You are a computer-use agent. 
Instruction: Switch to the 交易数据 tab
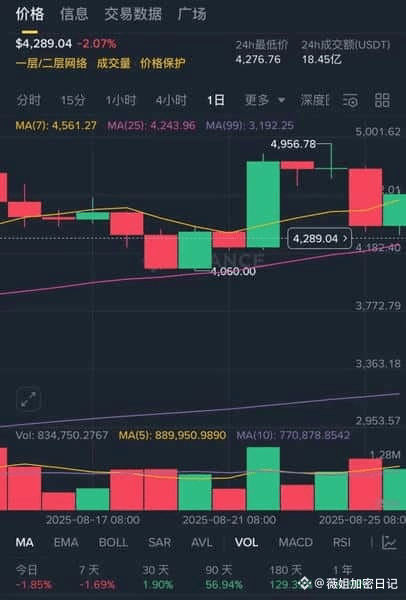coord(133,14)
